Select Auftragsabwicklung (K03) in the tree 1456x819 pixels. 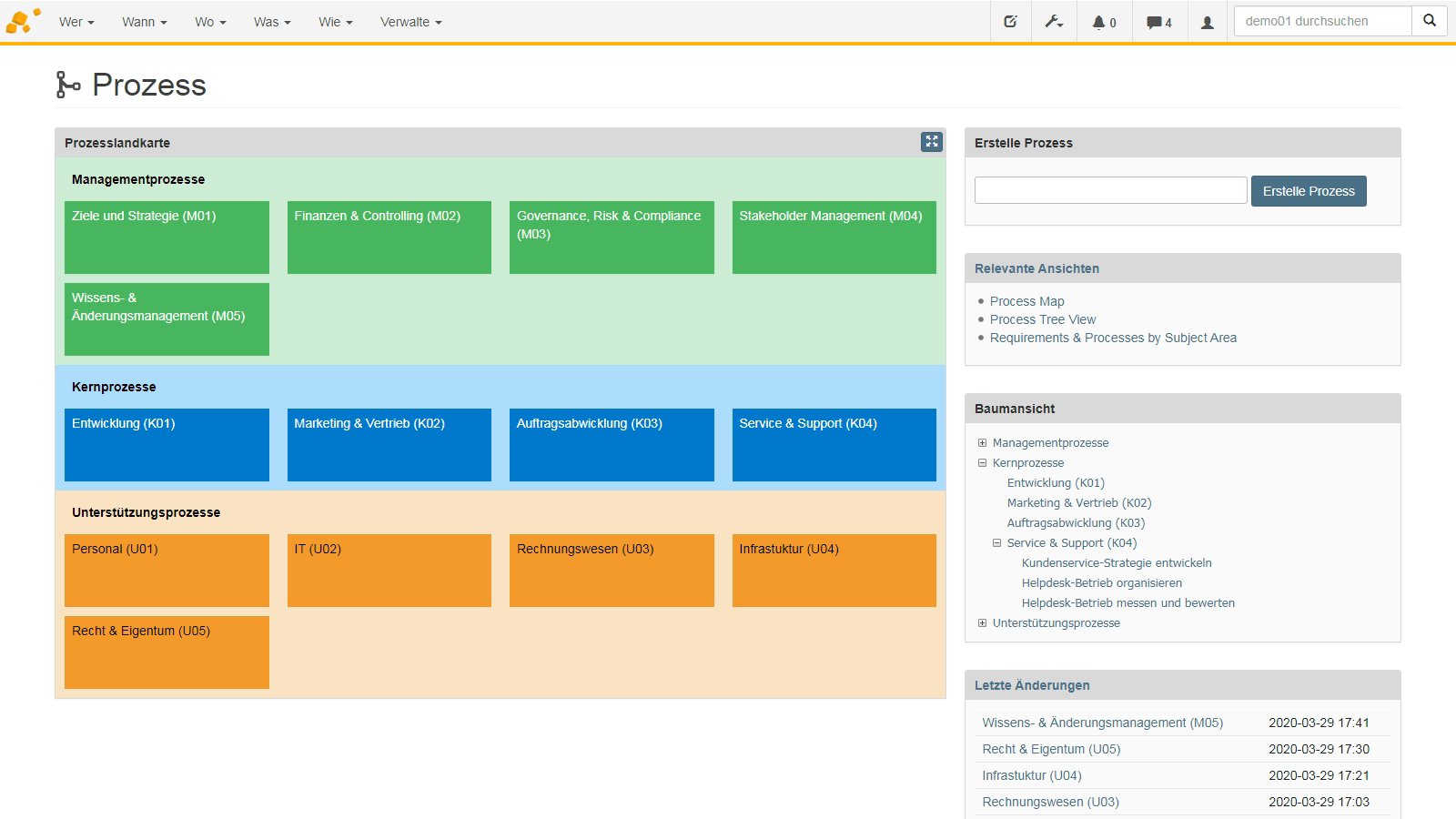(1076, 523)
